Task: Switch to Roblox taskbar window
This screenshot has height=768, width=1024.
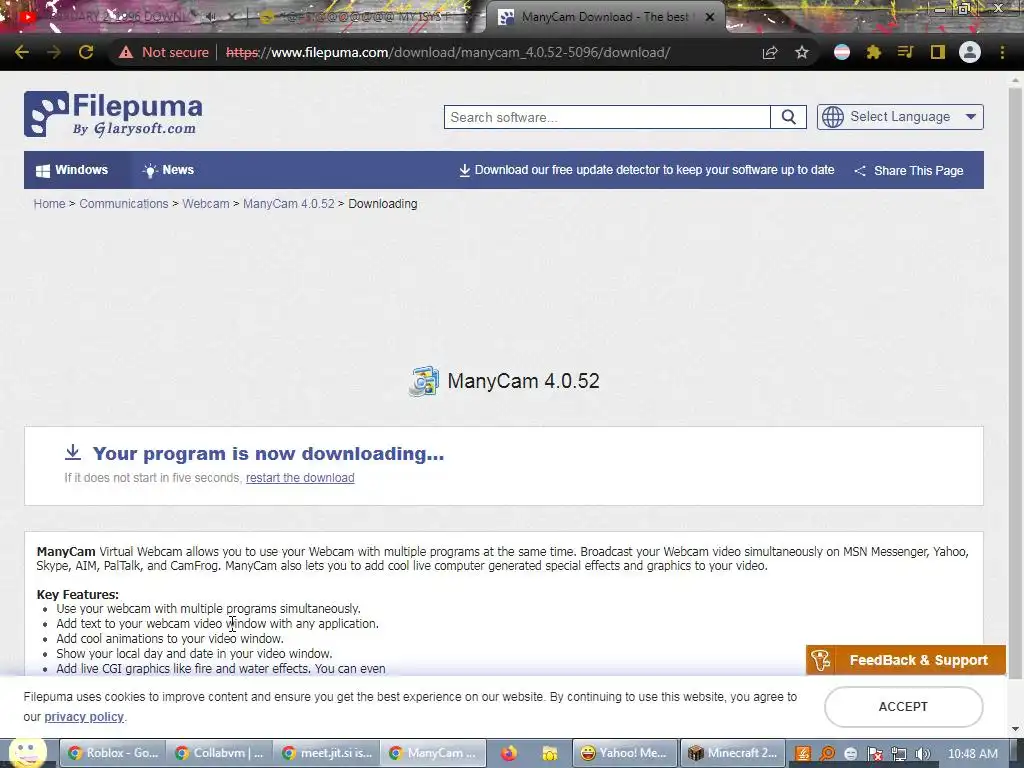Action: [x=113, y=753]
